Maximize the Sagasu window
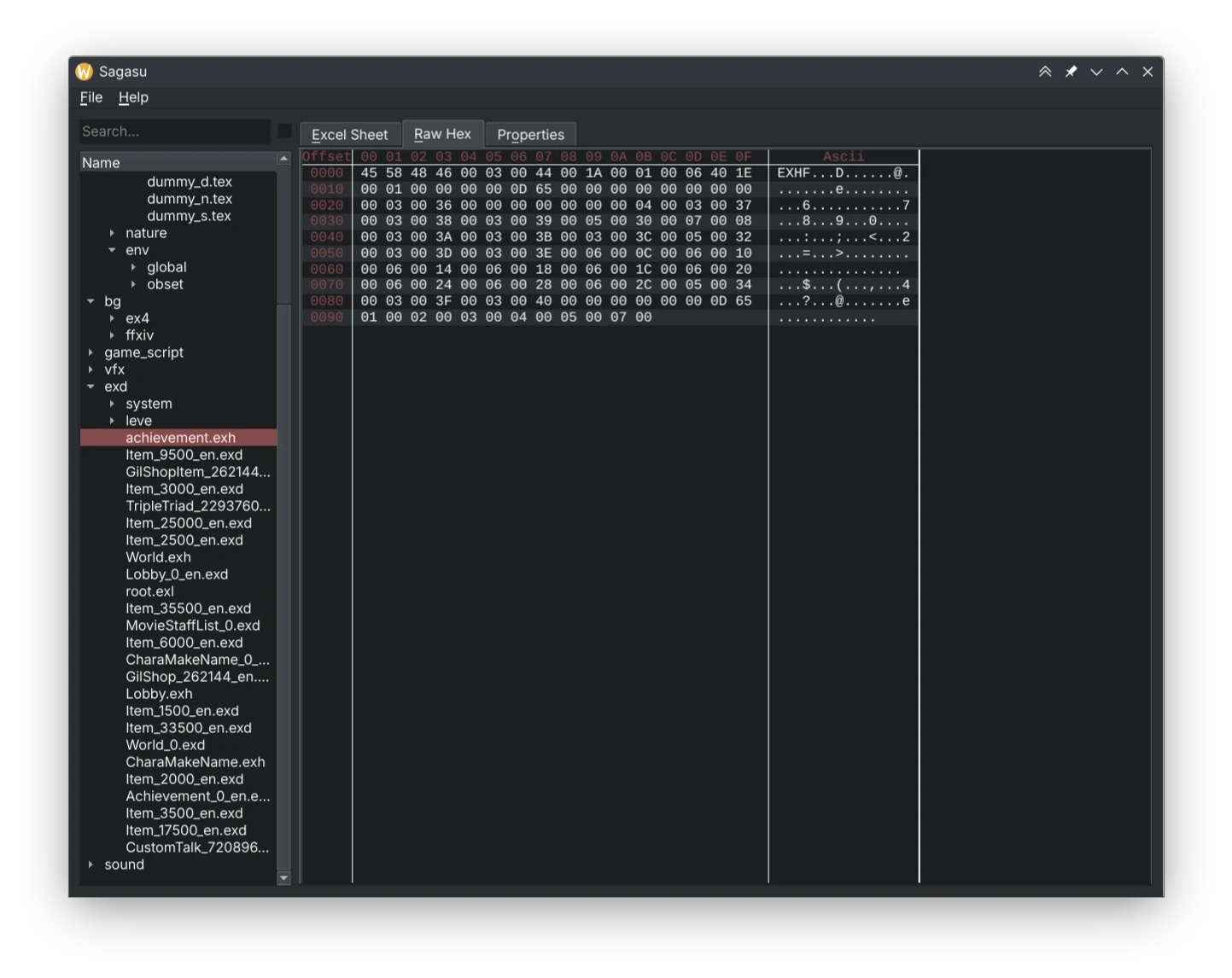This screenshot has width=1232, height=978. (x=1122, y=72)
